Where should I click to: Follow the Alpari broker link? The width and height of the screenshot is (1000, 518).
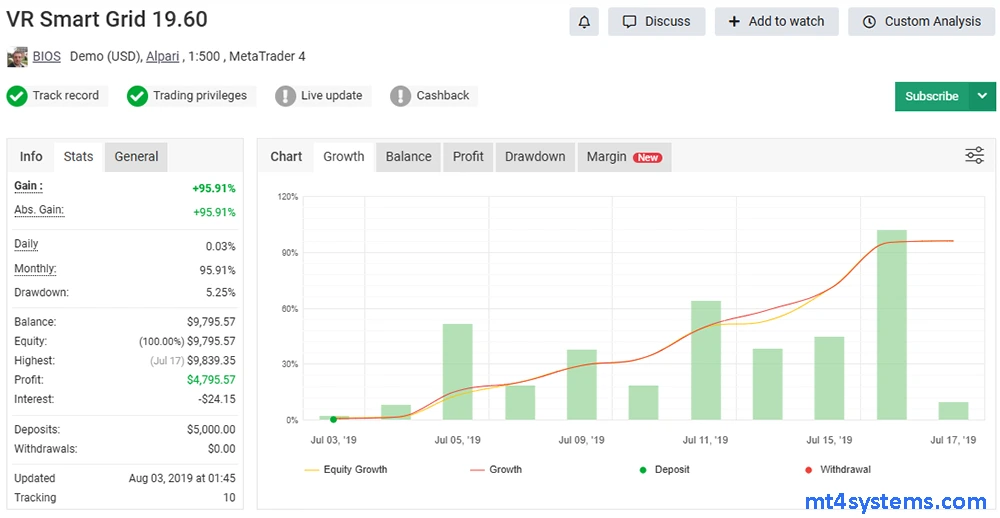[162, 57]
